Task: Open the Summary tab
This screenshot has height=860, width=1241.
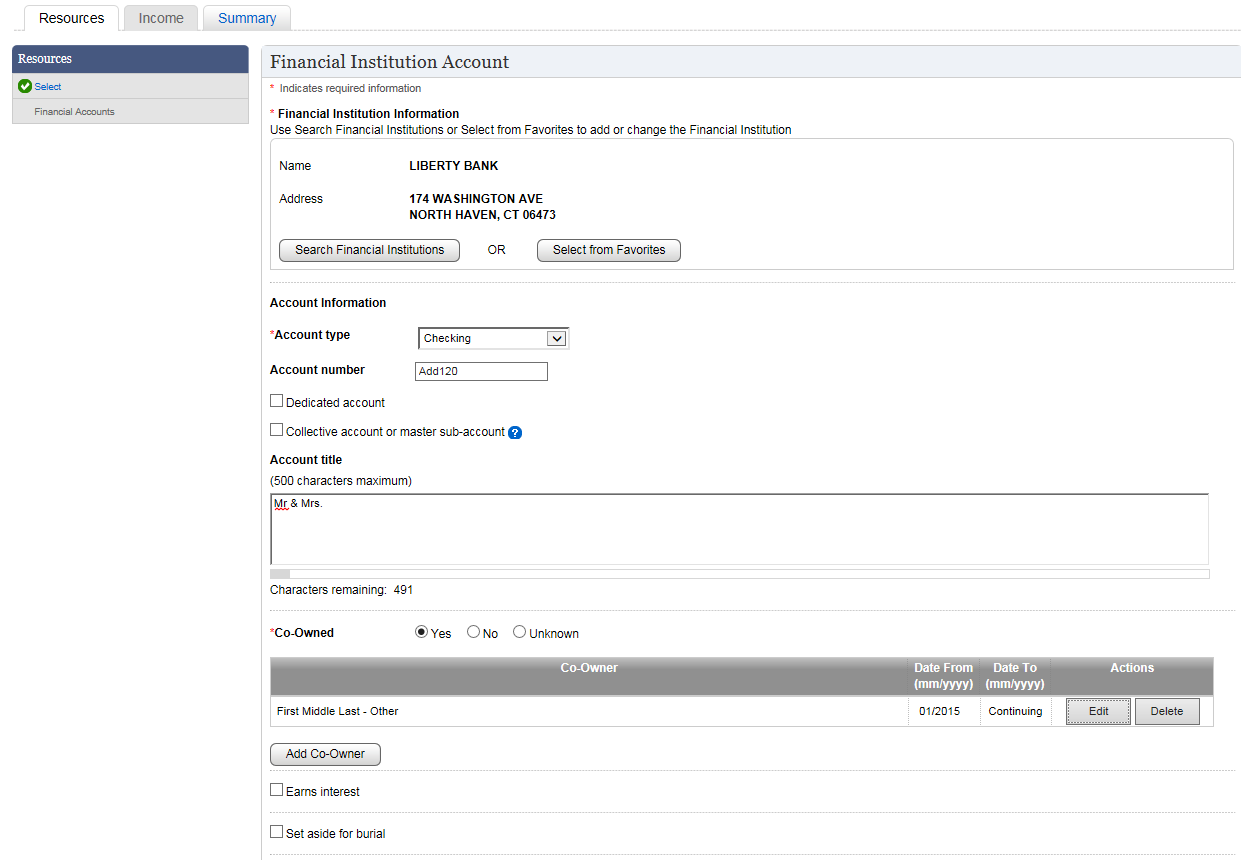Action: [247, 18]
